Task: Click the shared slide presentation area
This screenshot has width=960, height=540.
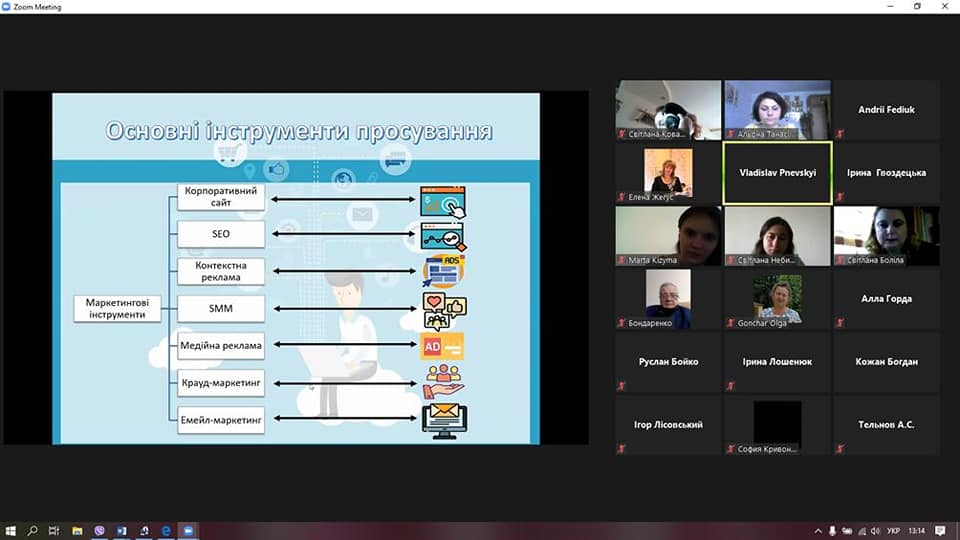Action: click(296, 268)
